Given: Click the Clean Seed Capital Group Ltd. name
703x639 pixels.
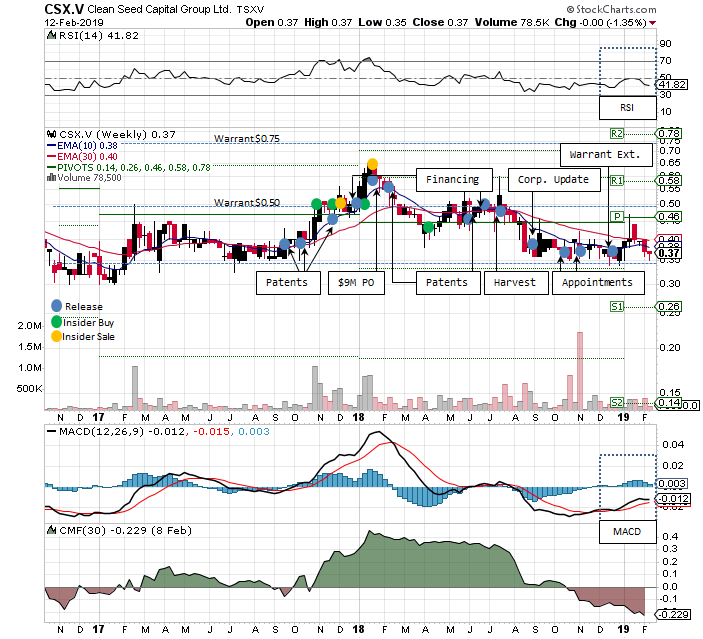Looking at the screenshot, I should point(159,9).
